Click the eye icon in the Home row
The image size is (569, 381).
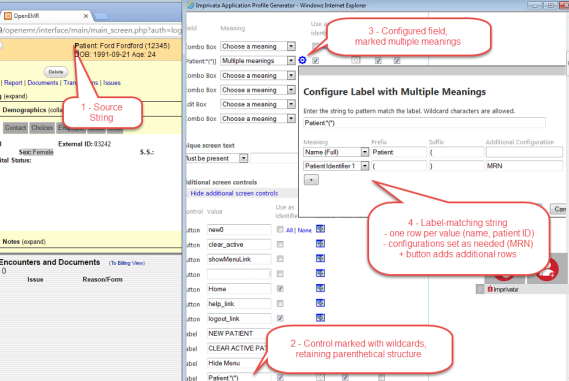[x=320, y=288]
